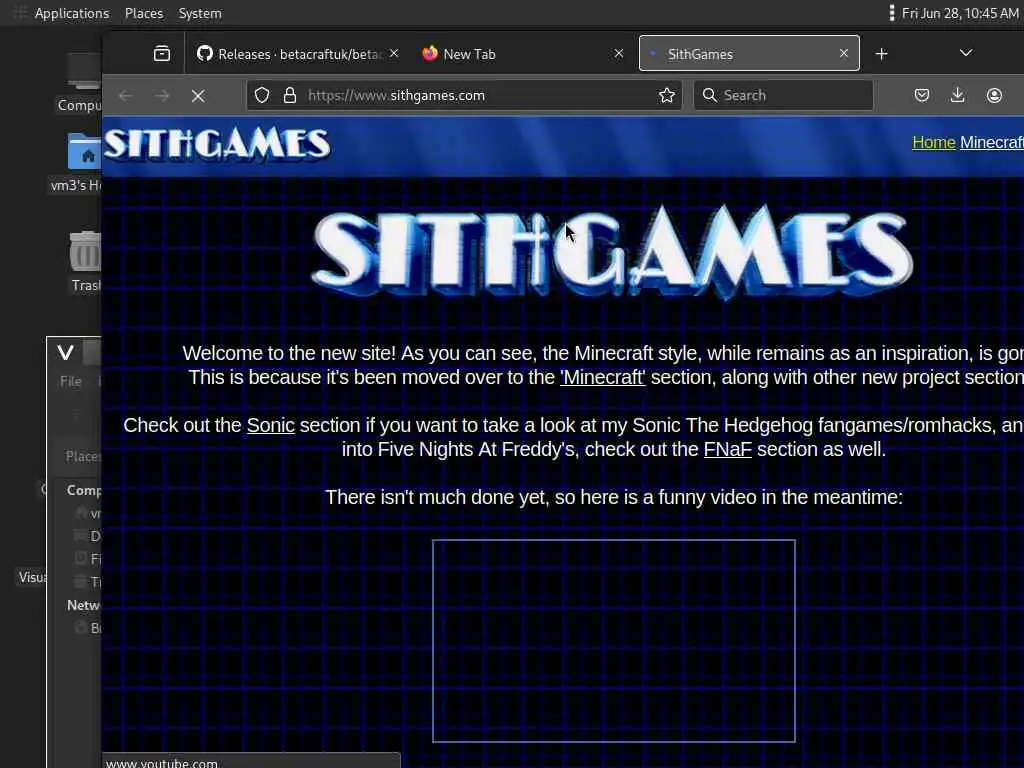
Task: Select the vm3's Home folder icon
Action: [x=80, y=162]
